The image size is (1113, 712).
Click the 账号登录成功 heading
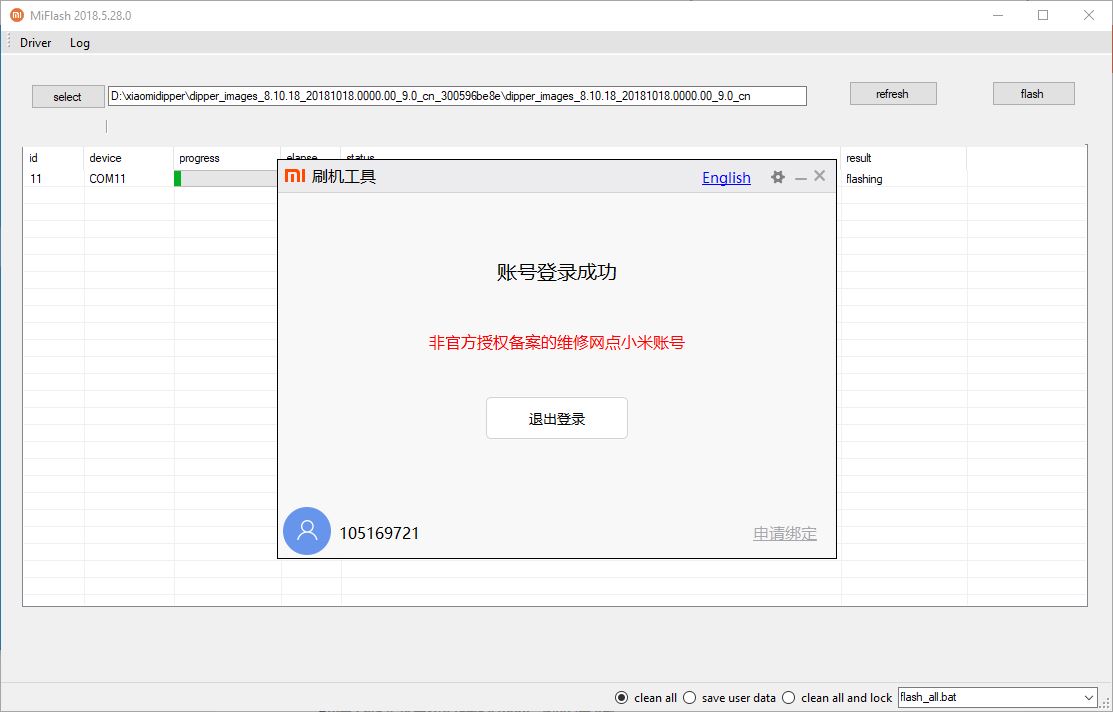556,272
